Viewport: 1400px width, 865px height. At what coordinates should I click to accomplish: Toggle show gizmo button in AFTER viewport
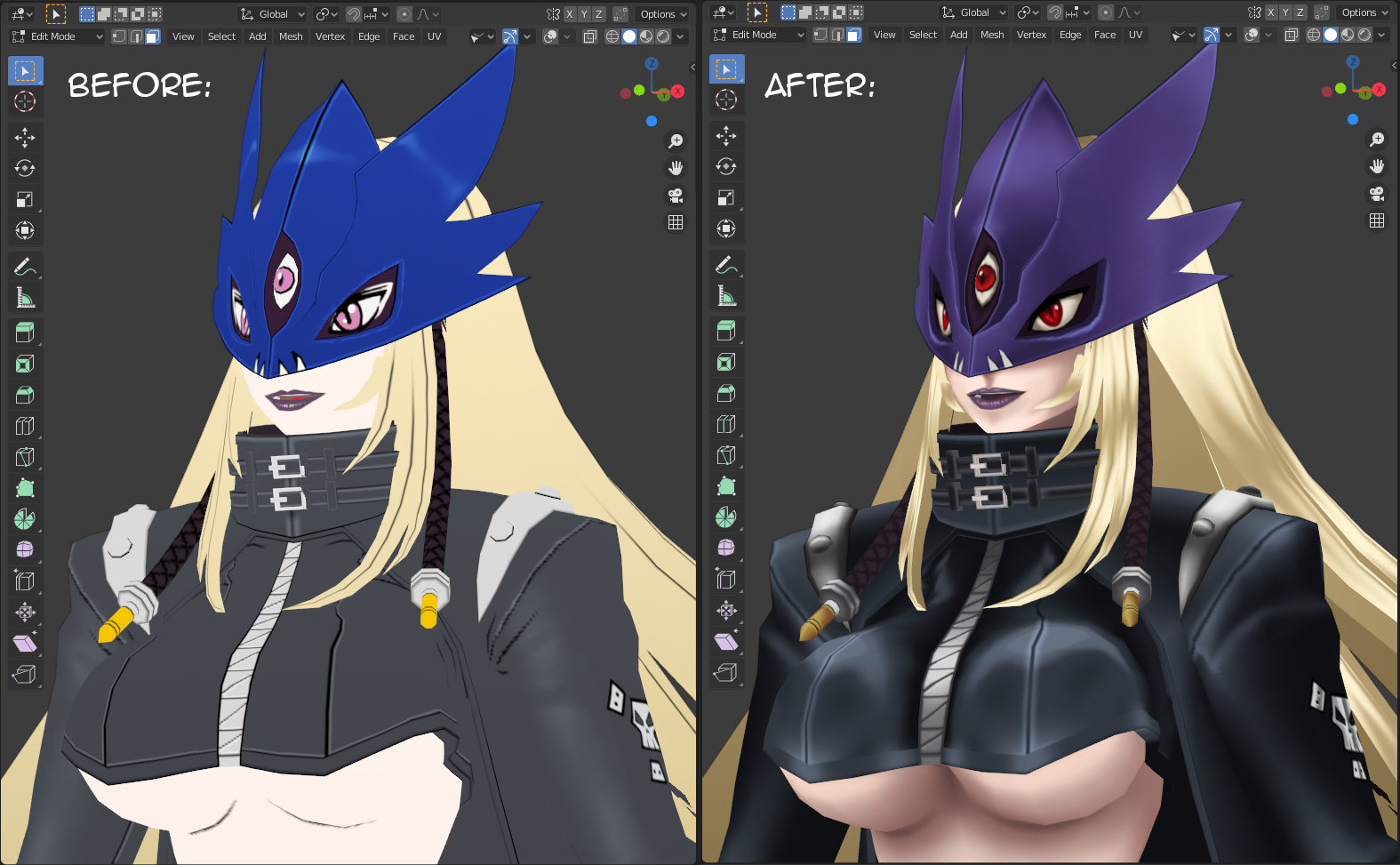click(x=1211, y=35)
